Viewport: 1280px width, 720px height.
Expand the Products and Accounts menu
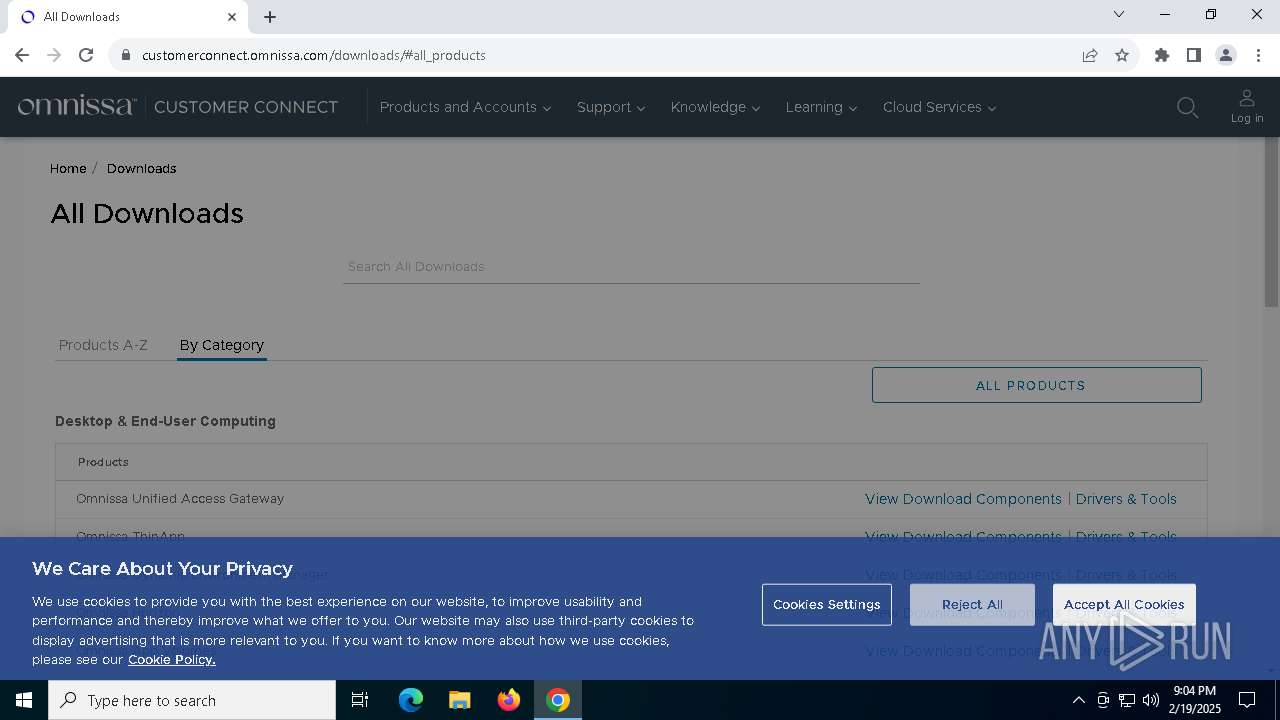point(465,107)
